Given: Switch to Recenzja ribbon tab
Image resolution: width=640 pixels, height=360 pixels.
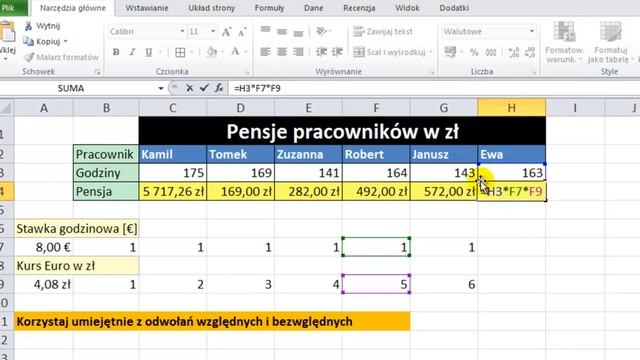Looking at the screenshot, I should (x=359, y=8).
